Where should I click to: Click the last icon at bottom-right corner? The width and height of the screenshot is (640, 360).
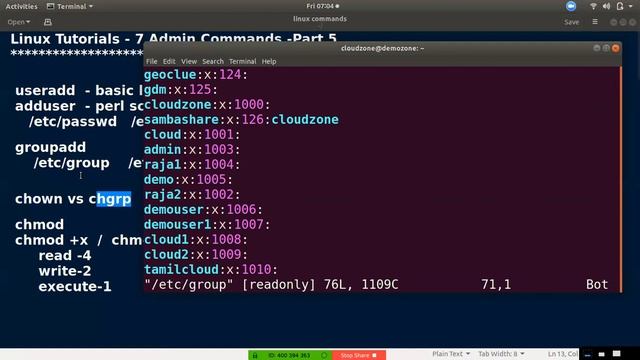click(616, 354)
